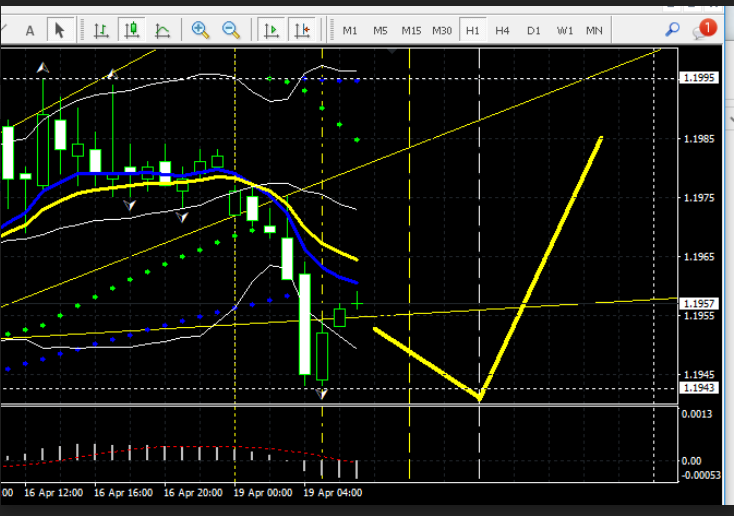
Task: Toggle chart shift from right edge
Action: tap(302, 30)
